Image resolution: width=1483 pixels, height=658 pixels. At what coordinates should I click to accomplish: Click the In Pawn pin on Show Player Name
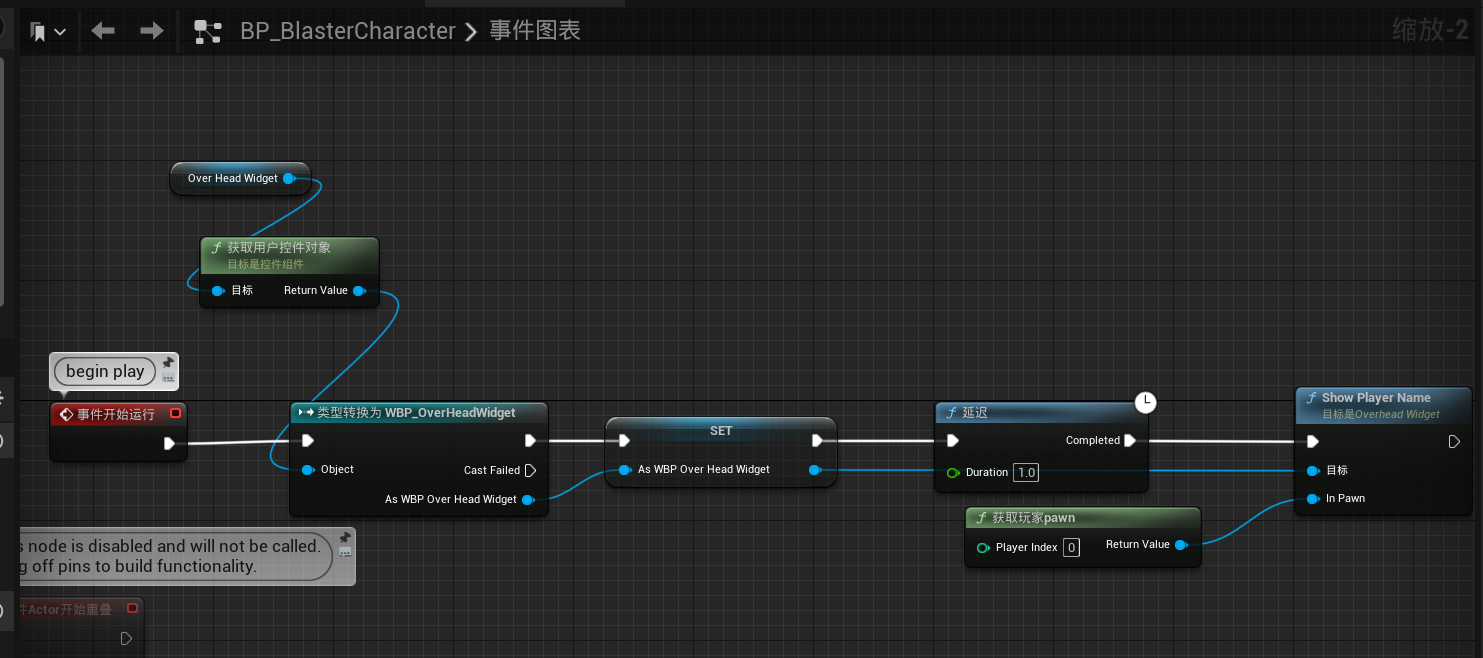coord(1313,498)
